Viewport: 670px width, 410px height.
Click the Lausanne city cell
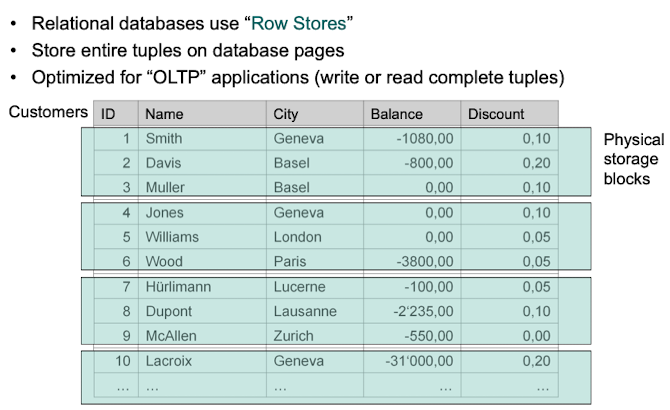pyautogui.click(x=304, y=311)
